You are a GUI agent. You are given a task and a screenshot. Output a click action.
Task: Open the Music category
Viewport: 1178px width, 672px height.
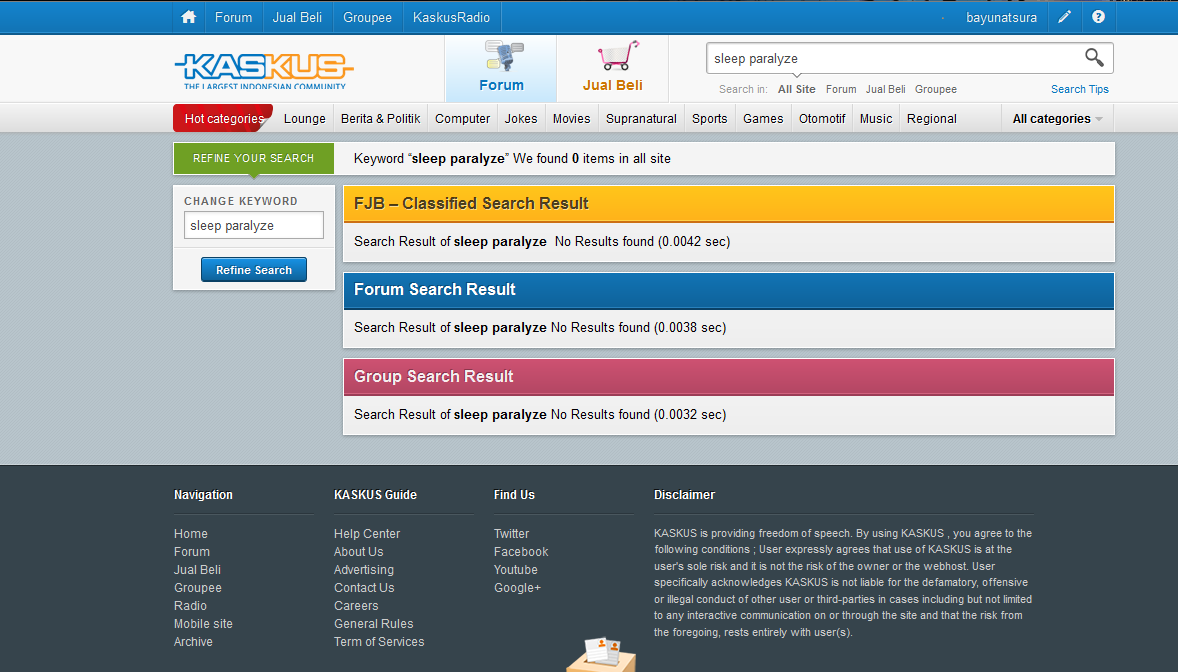point(876,119)
